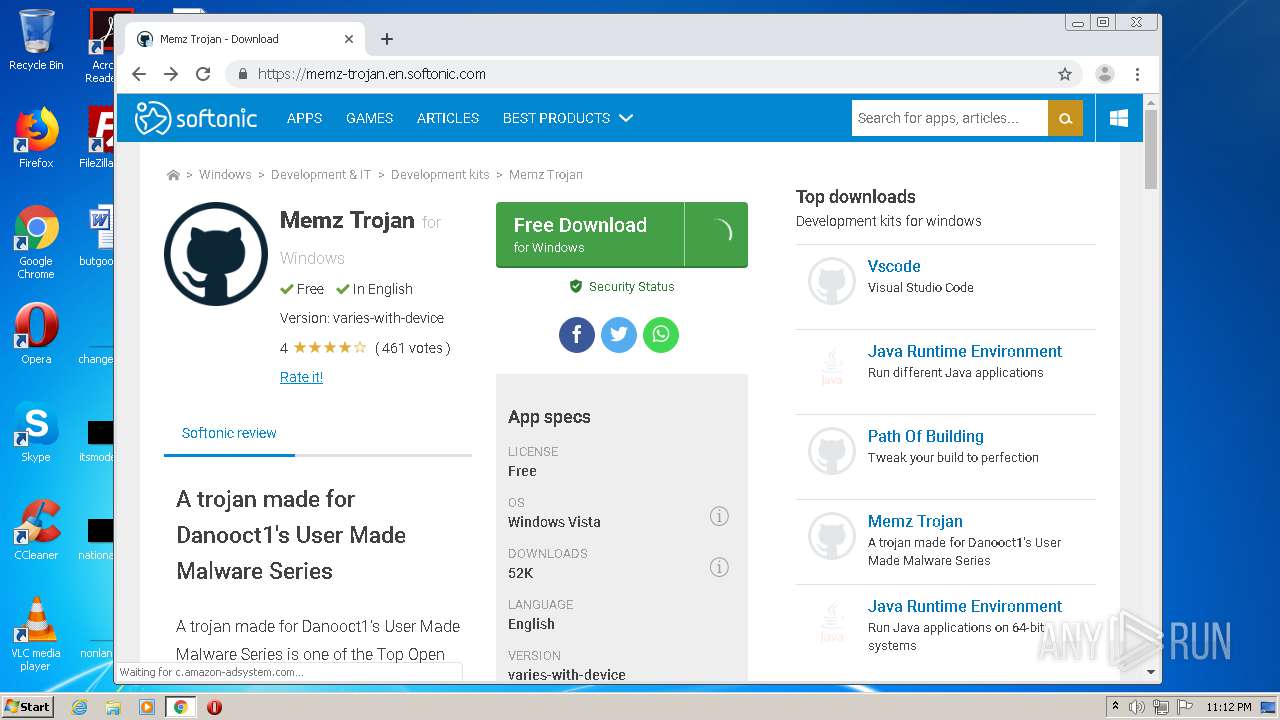Open Recycle Bin on desktop
The height and width of the screenshot is (720, 1280).
[x=36, y=40]
